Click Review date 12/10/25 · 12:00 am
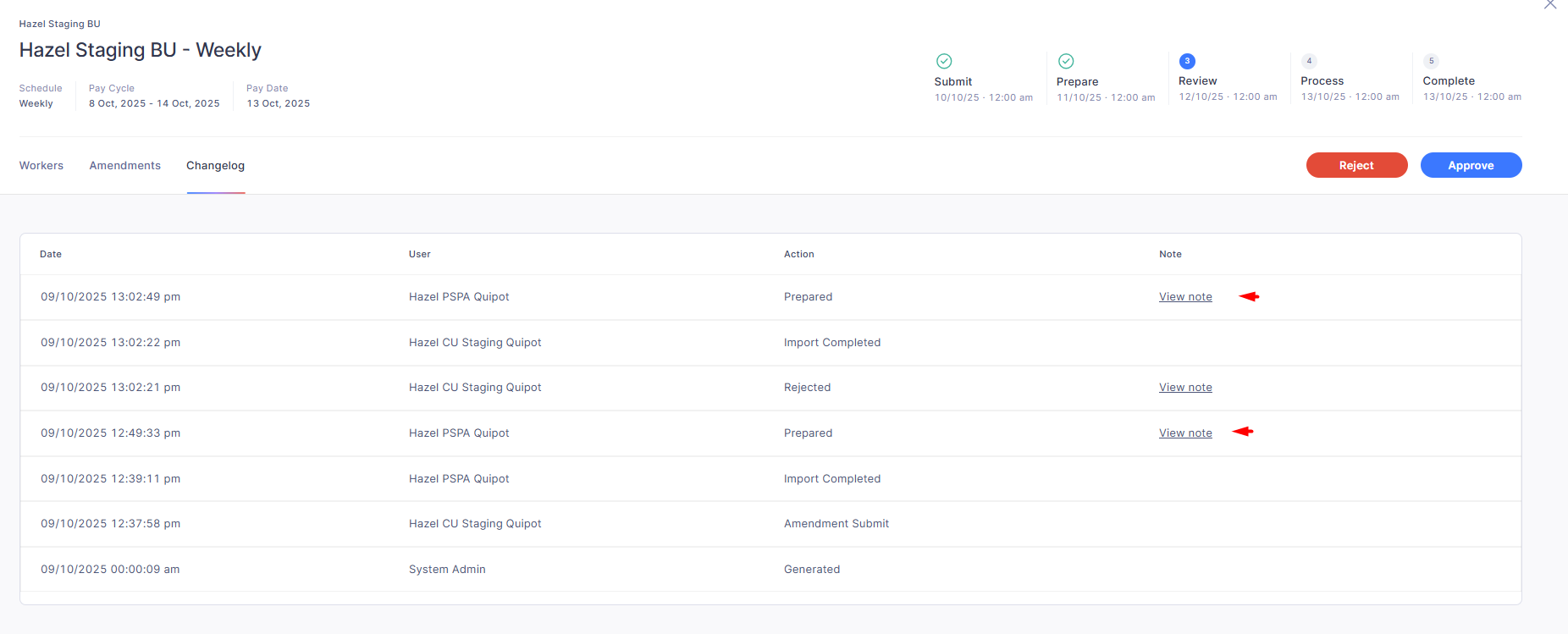The height and width of the screenshot is (634, 1568). tap(1228, 96)
